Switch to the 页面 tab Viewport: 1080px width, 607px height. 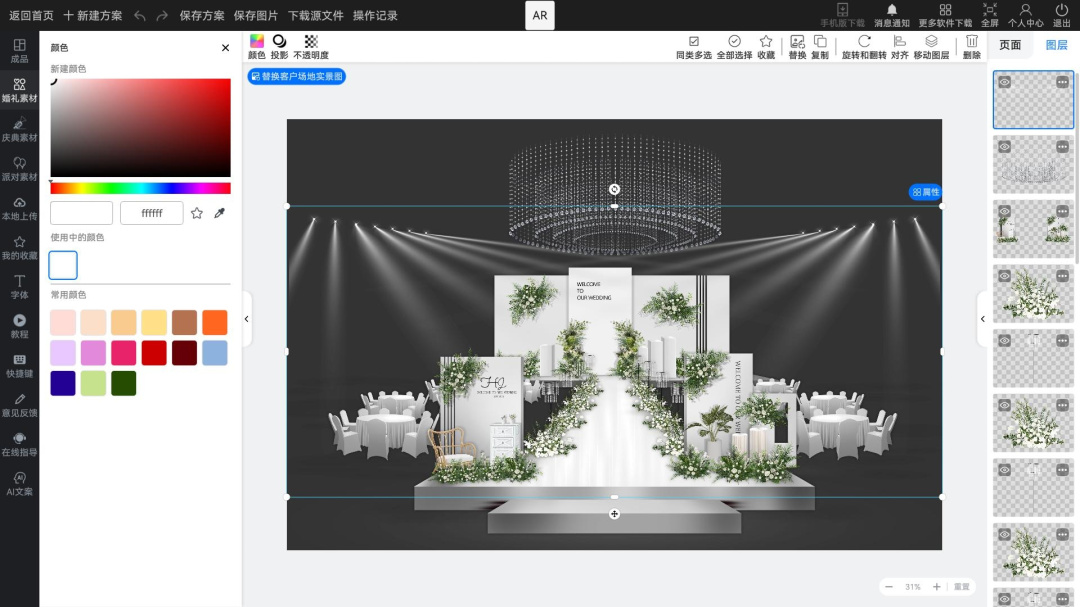(1010, 45)
